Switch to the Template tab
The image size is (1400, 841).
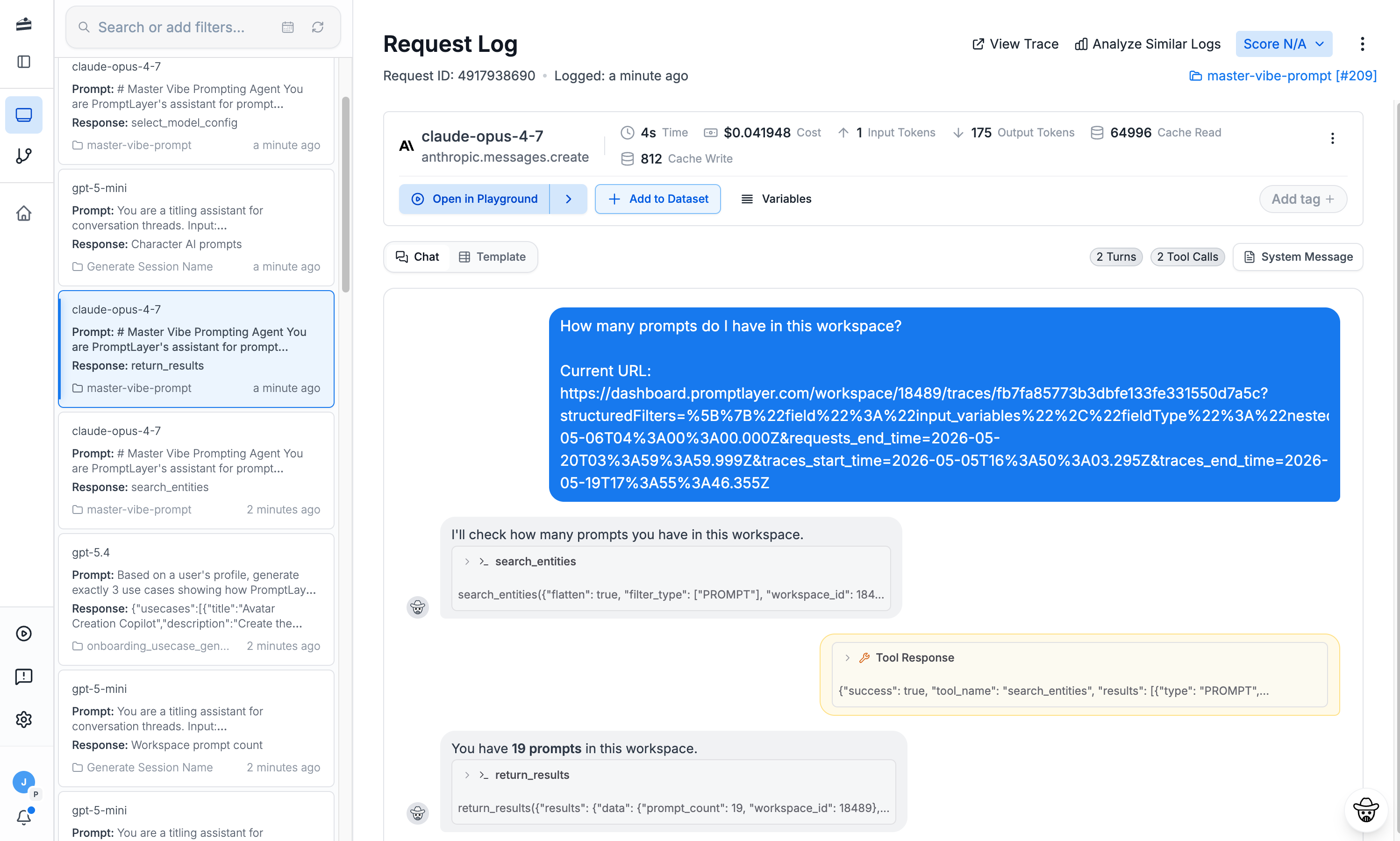(x=492, y=257)
